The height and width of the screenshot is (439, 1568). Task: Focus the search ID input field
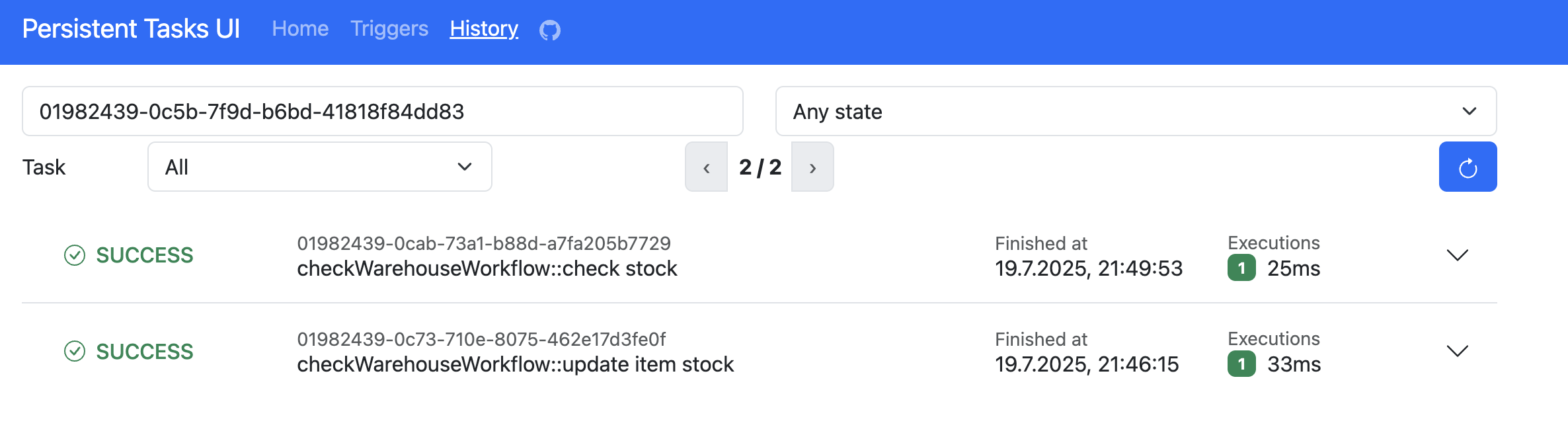click(382, 111)
